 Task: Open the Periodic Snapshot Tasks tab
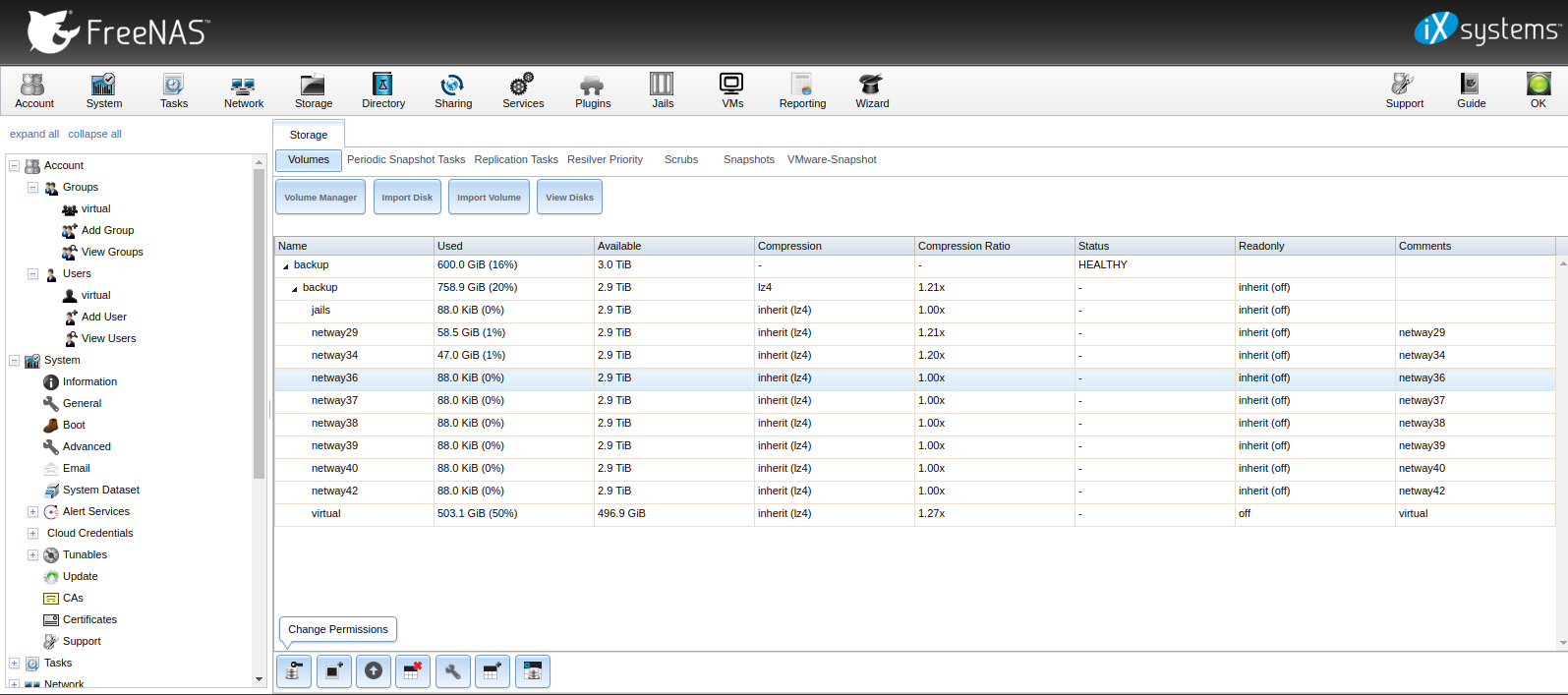click(x=406, y=159)
